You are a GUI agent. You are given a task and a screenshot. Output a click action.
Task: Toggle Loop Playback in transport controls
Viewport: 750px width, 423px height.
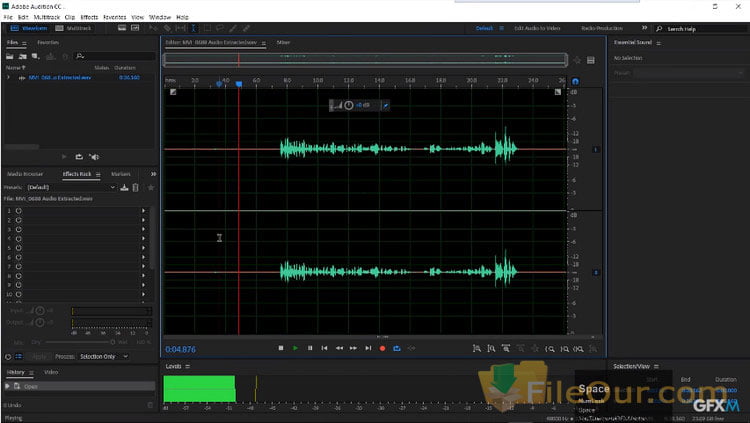[397, 348]
